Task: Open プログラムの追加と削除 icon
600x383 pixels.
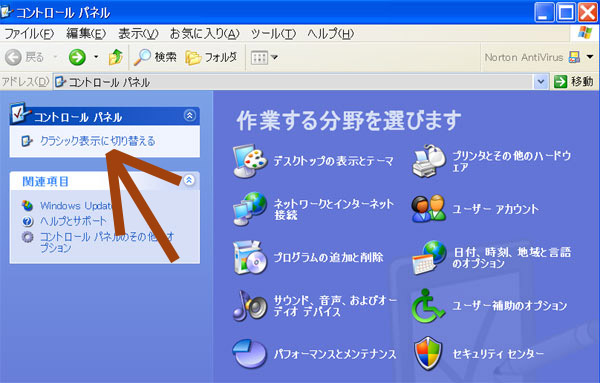Action: (250, 257)
